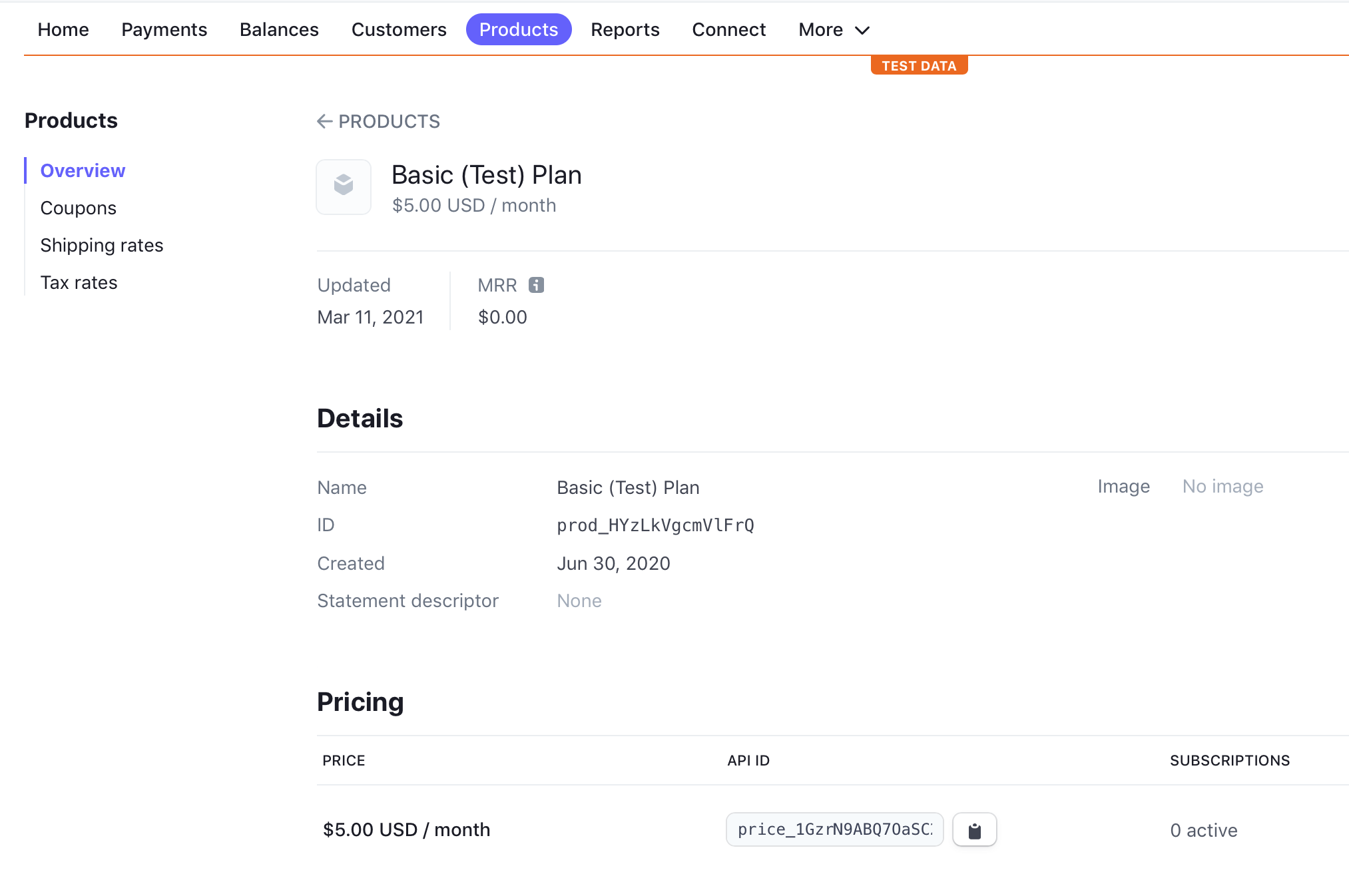Navigate to Connect
Viewport: 1349px width, 896px height.
coord(728,30)
